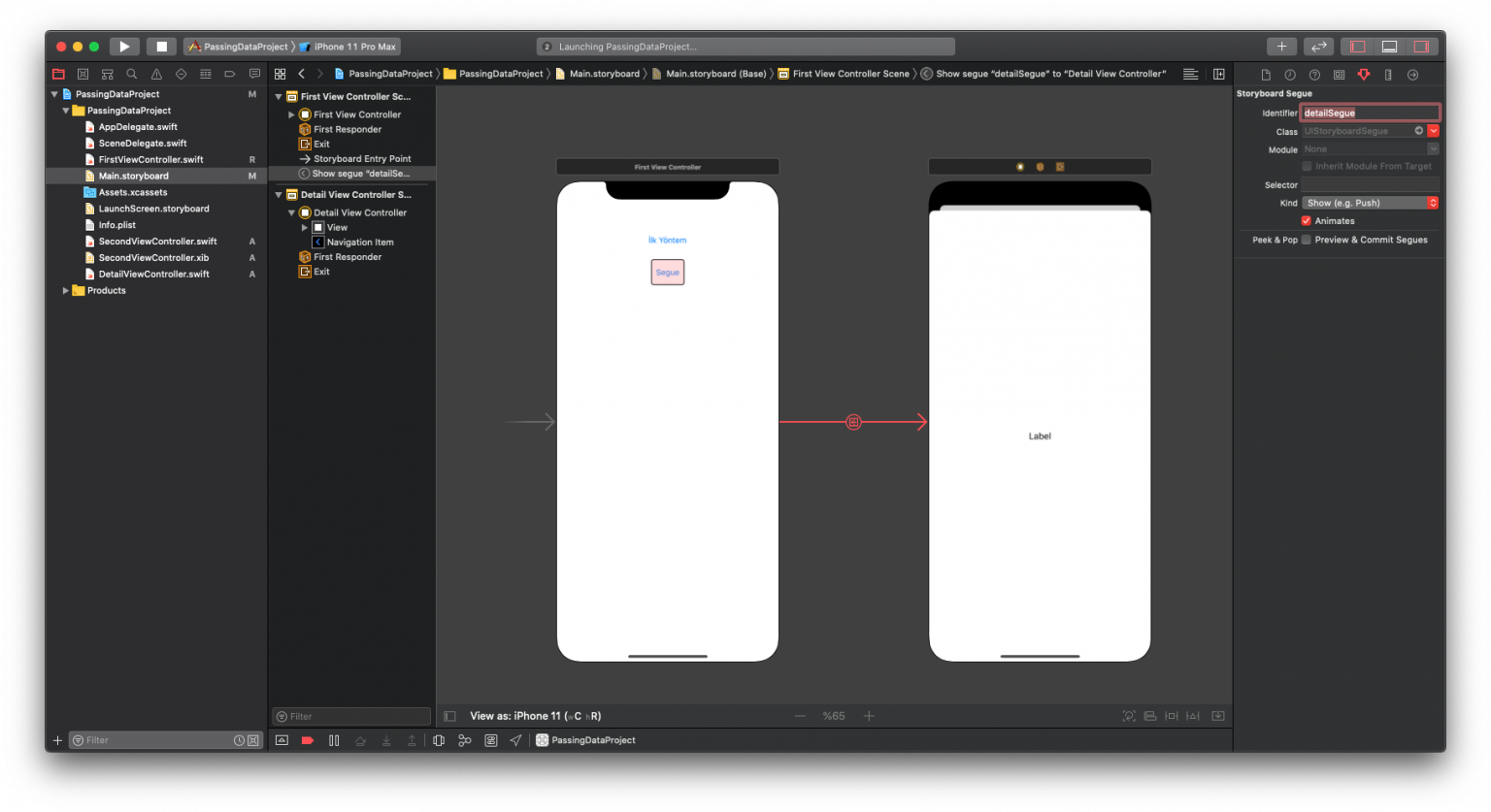Collapse the Detail View Controller Scene

pyautogui.click(x=279, y=194)
